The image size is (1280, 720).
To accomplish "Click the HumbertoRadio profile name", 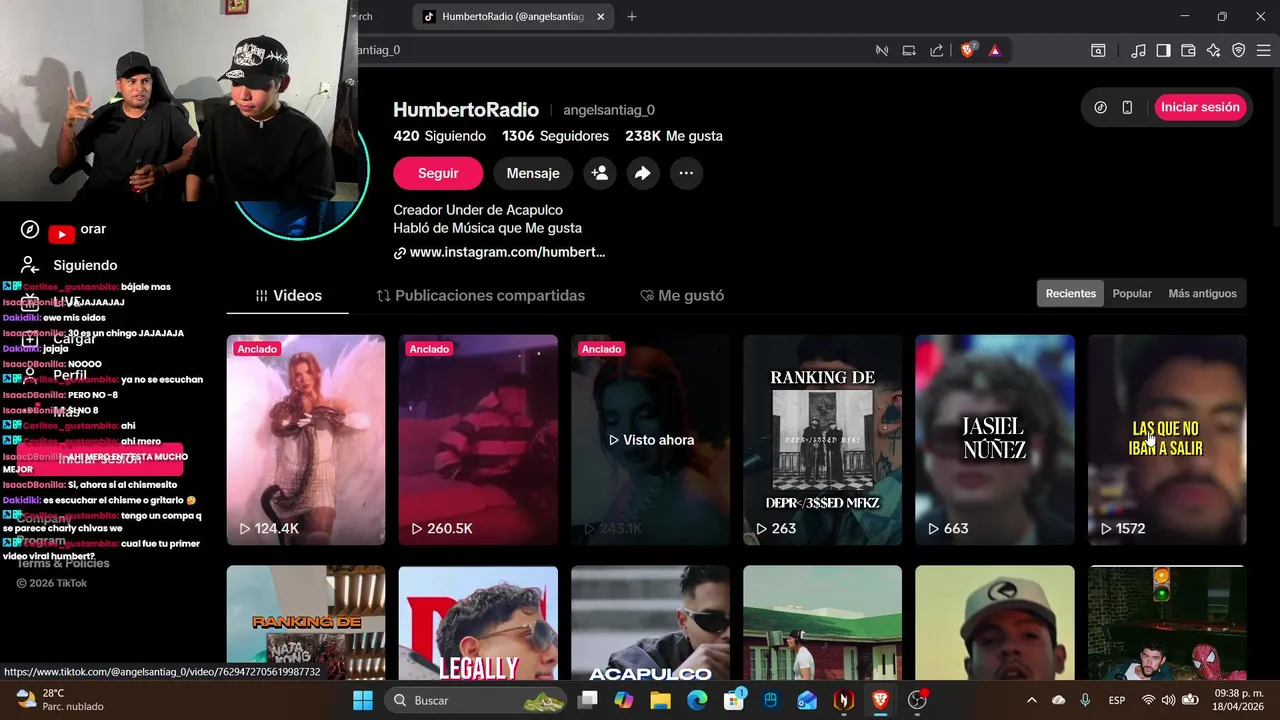I will pos(466,110).
